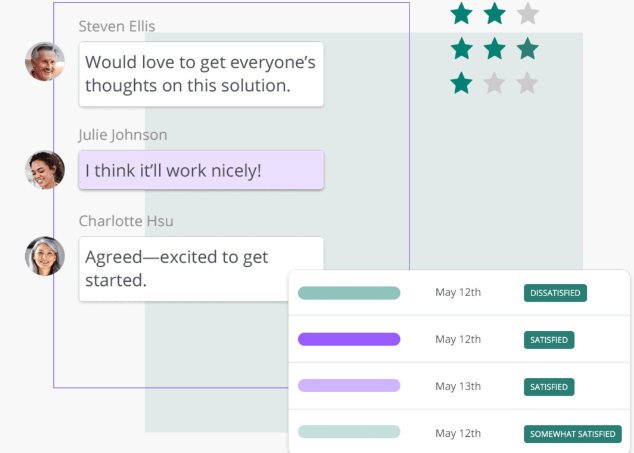This screenshot has width=634, height=453.
Task: Click Charlotte Hsu's profile avatar
Action: tap(45, 257)
